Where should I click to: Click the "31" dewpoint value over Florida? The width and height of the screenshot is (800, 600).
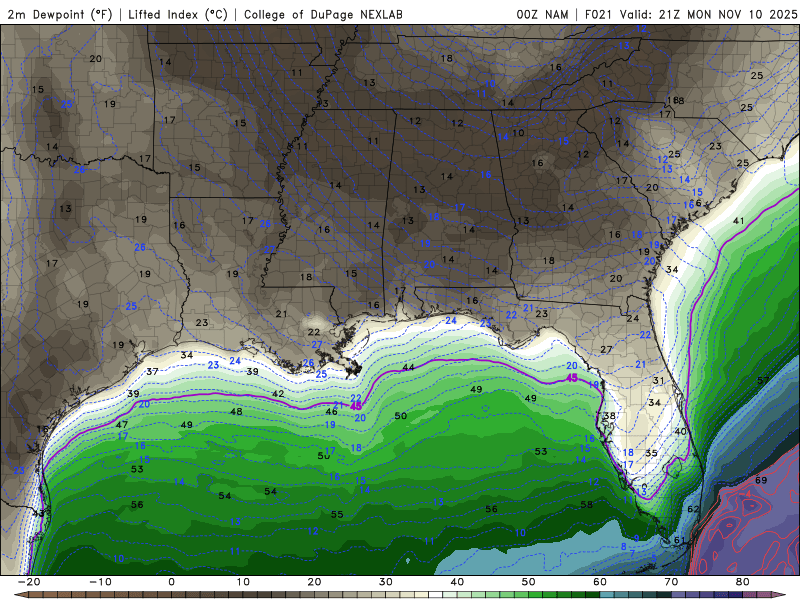coord(659,381)
